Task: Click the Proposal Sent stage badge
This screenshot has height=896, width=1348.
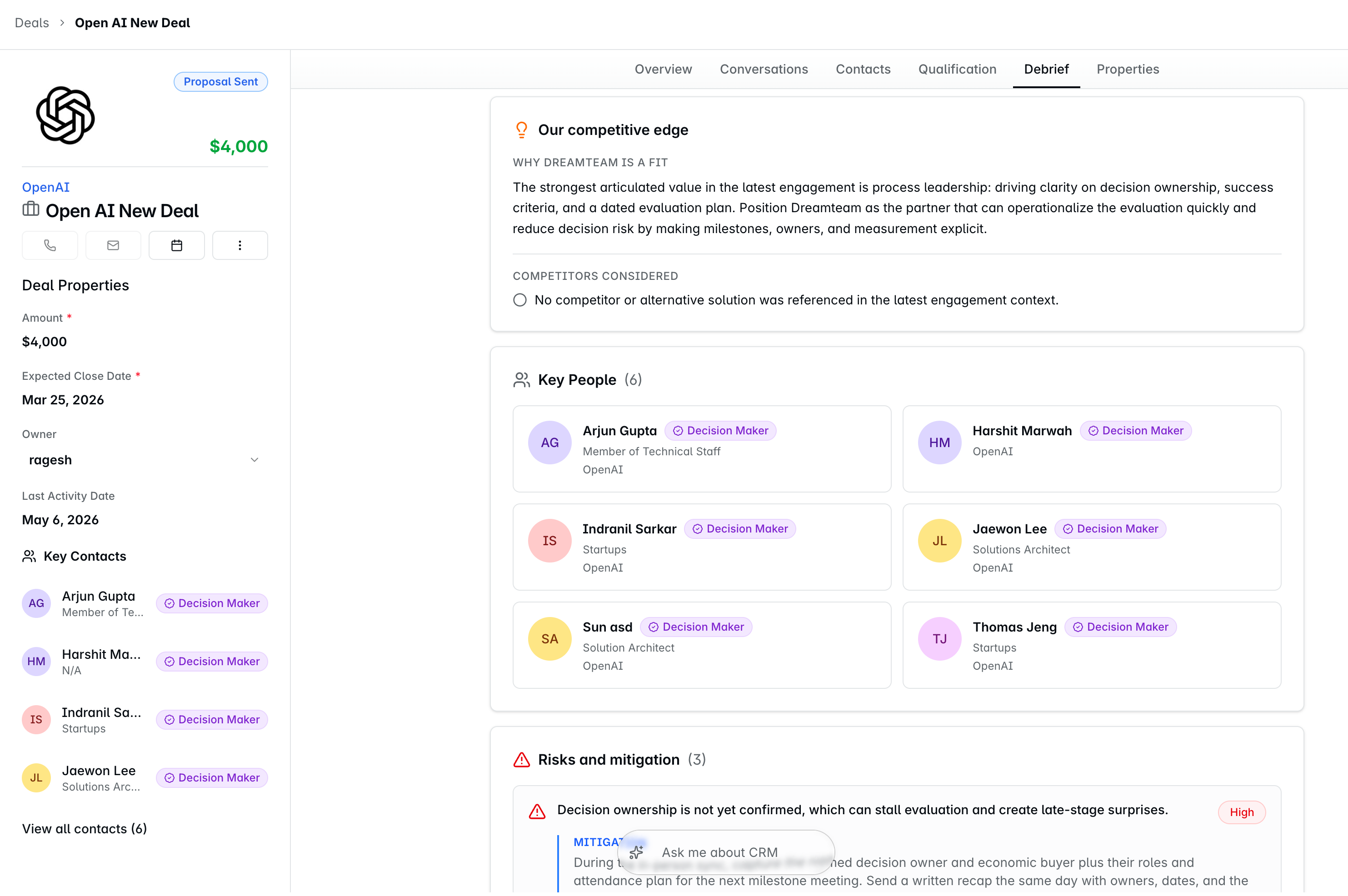Action: click(220, 82)
